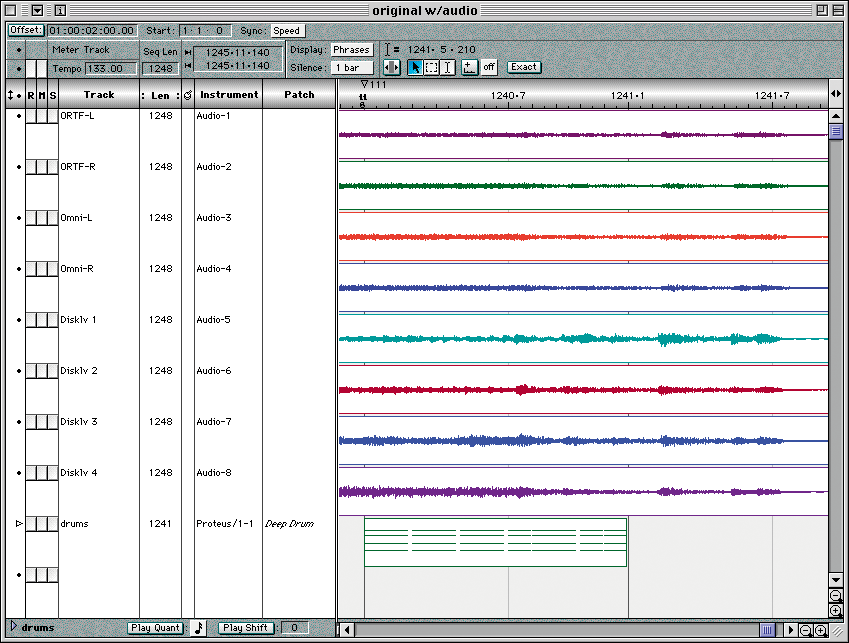Toggle the 'off' button in the toolbar

[489, 67]
